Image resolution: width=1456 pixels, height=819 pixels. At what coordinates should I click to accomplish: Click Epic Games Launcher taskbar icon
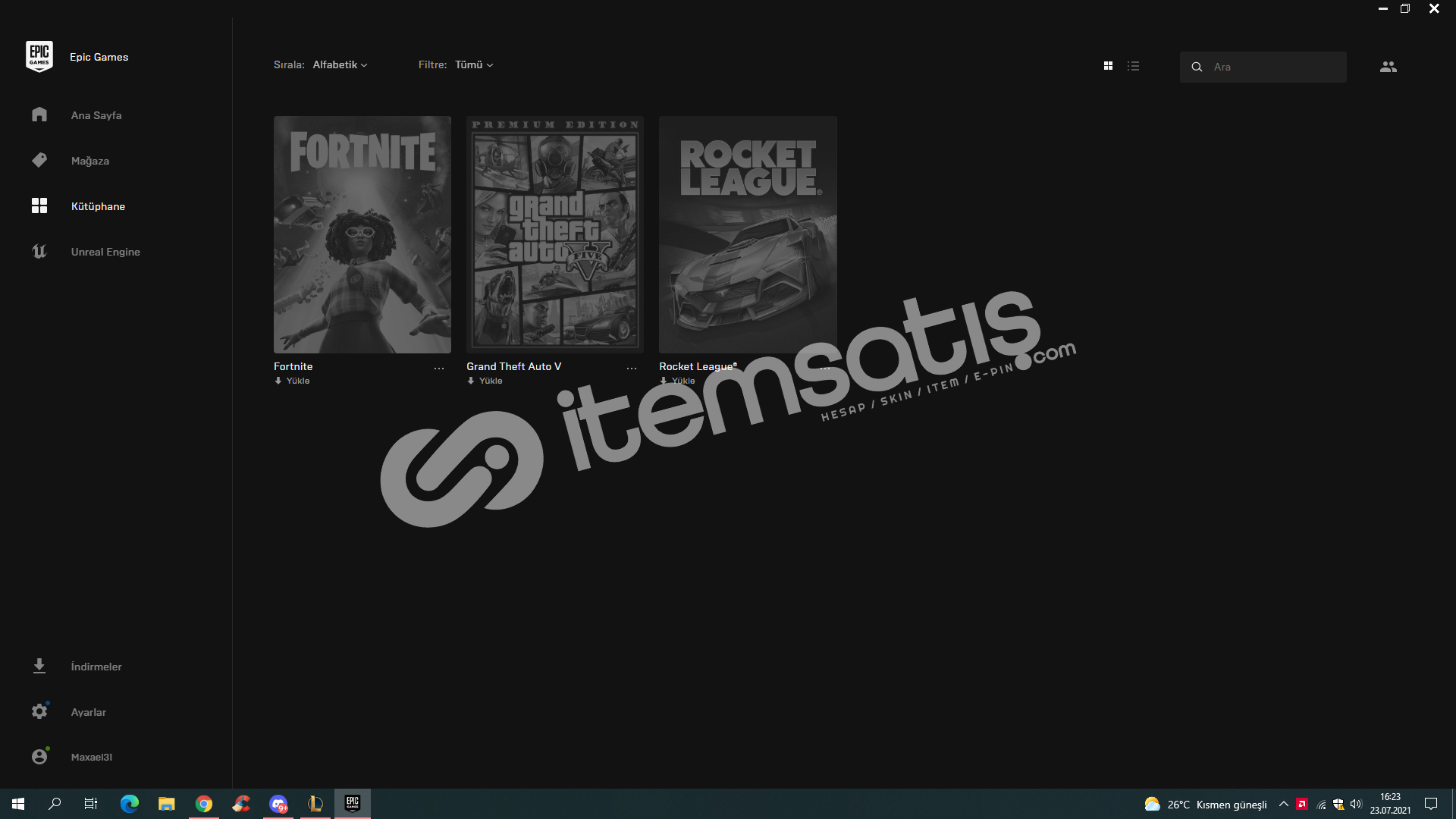[353, 804]
